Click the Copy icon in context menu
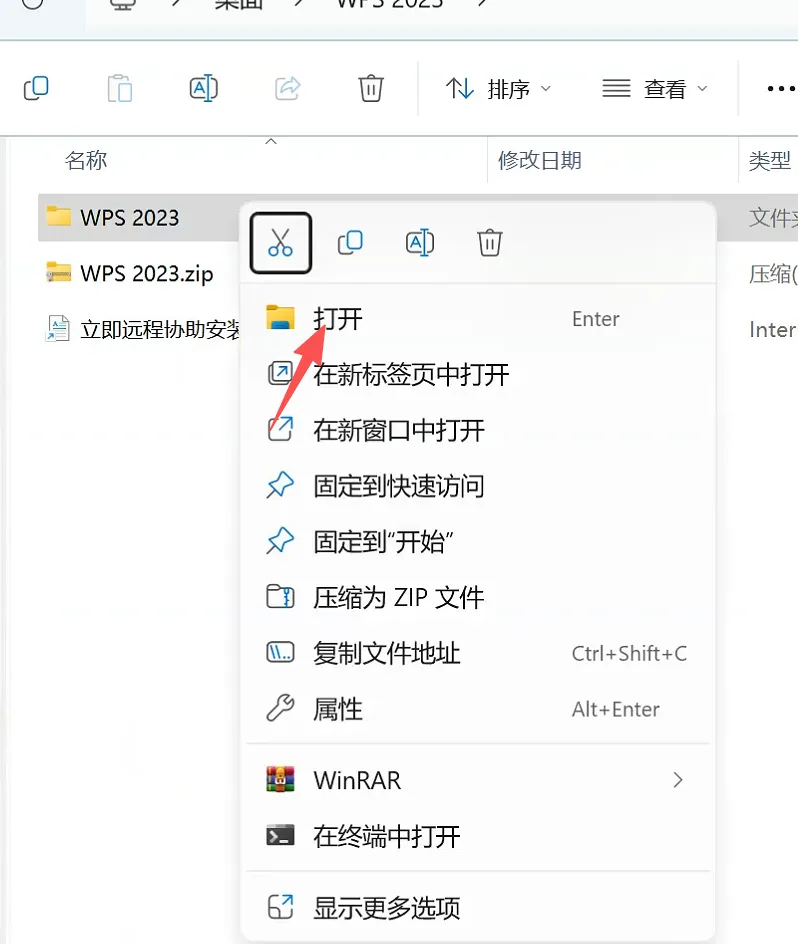This screenshot has height=944, width=798. [x=350, y=243]
